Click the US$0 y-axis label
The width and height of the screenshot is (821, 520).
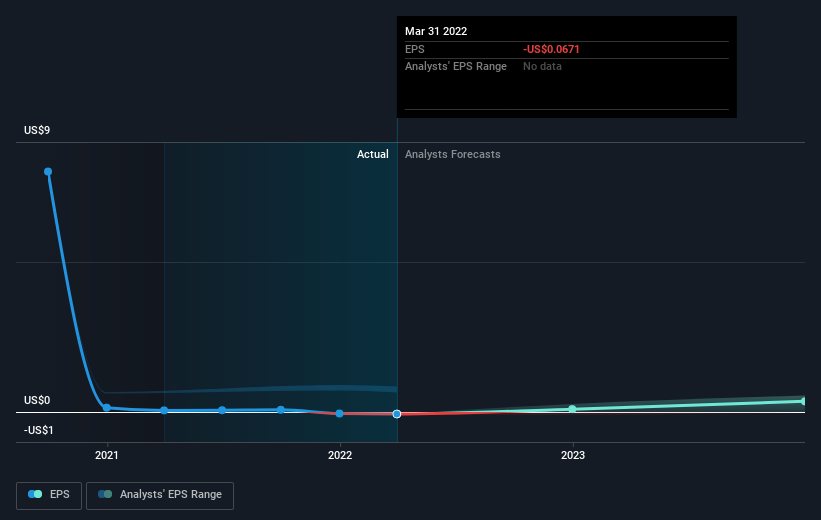click(37, 400)
